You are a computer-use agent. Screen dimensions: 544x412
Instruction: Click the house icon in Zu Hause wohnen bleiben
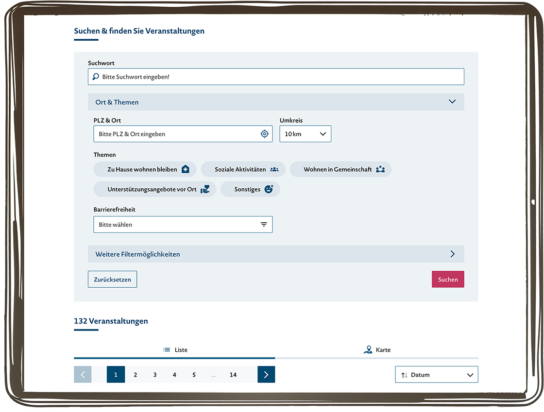(186, 169)
